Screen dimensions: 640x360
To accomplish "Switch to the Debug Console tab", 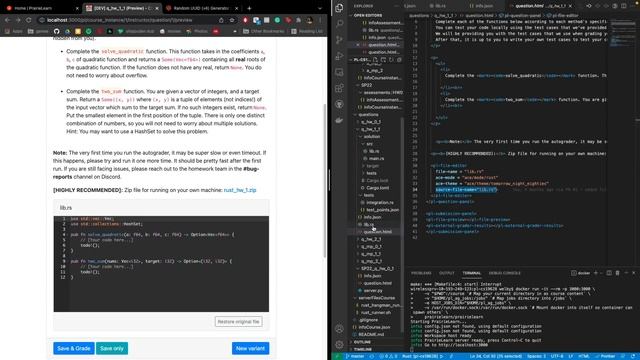I will coord(504,273).
